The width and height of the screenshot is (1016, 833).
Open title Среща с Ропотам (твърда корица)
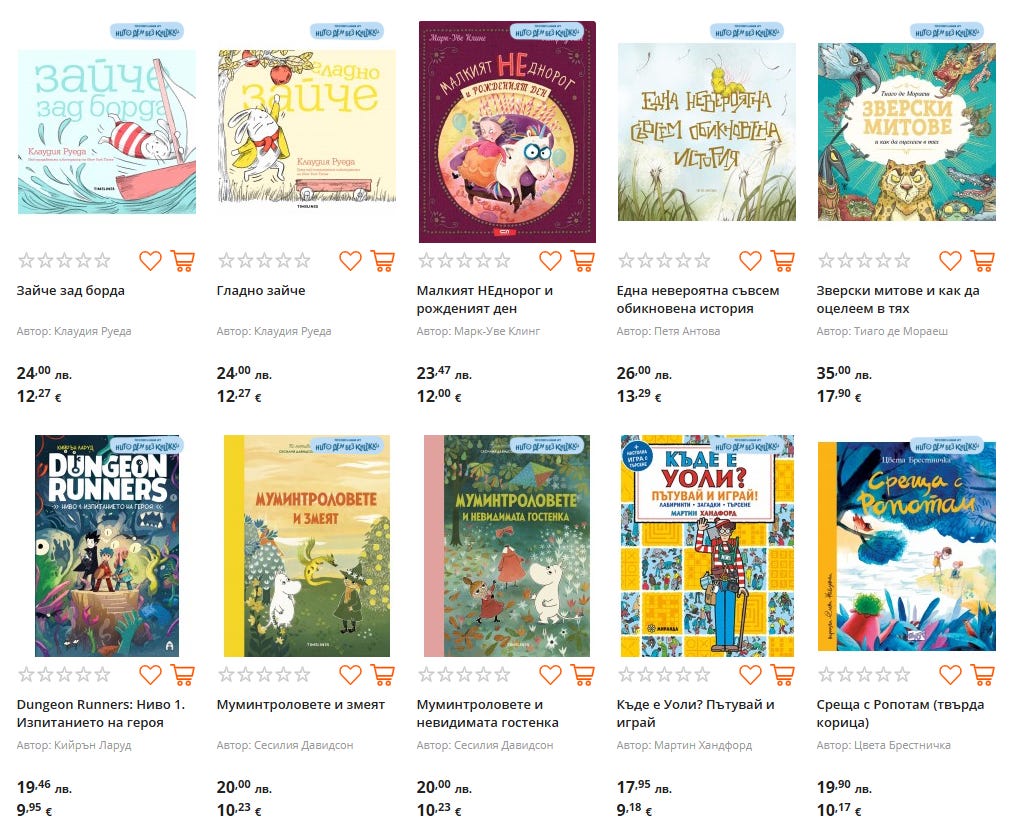point(900,713)
